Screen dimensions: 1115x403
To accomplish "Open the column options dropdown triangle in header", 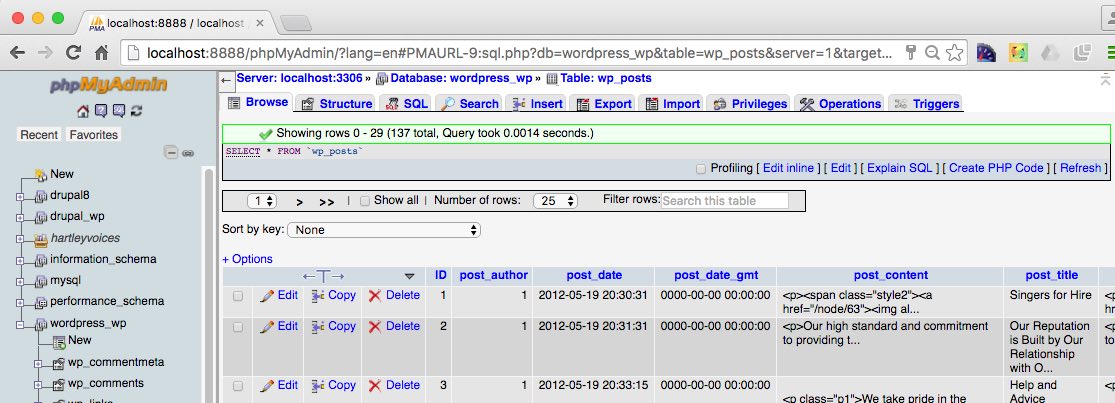I will pos(409,276).
